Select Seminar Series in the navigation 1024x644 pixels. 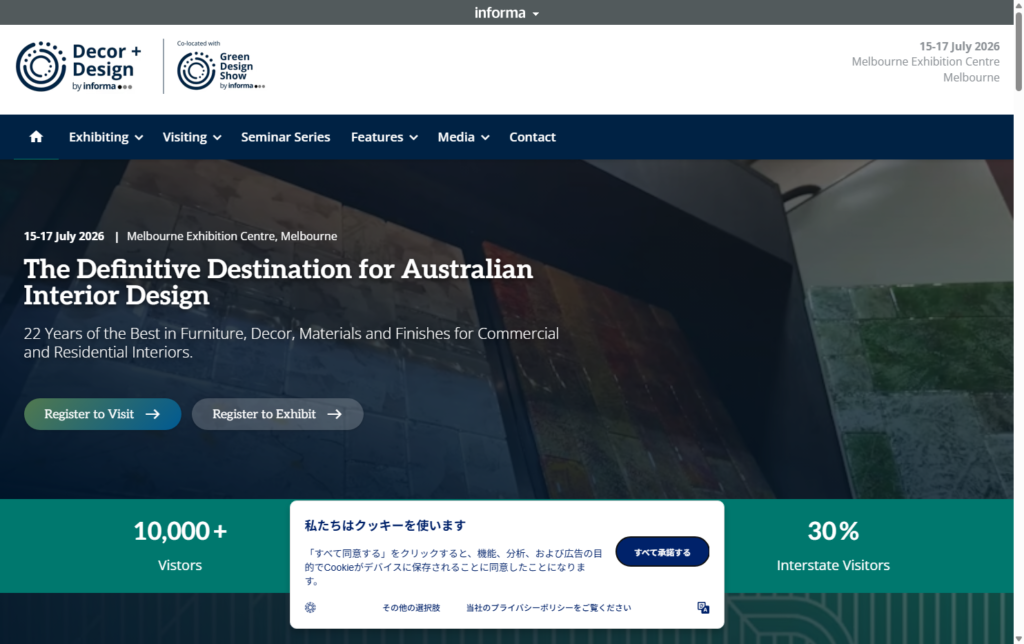pyautogui.click(x=285, y=136)
